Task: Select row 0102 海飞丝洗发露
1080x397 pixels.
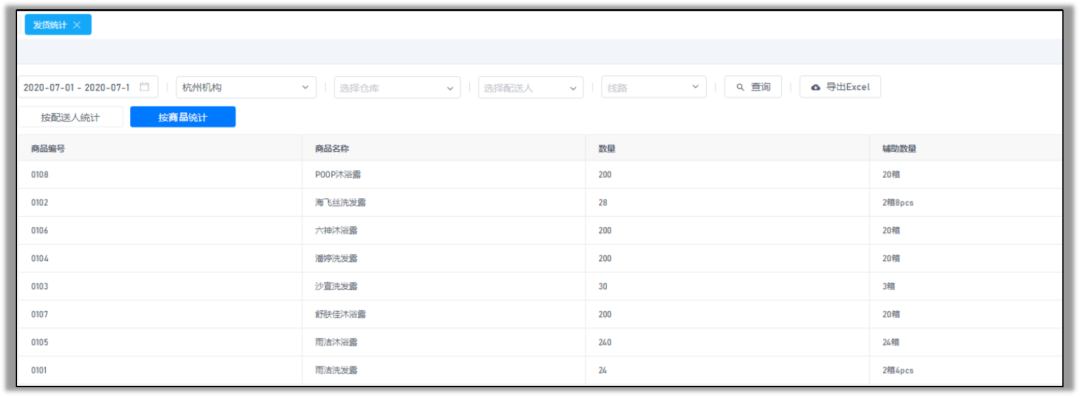Action: tap(540, 203)
